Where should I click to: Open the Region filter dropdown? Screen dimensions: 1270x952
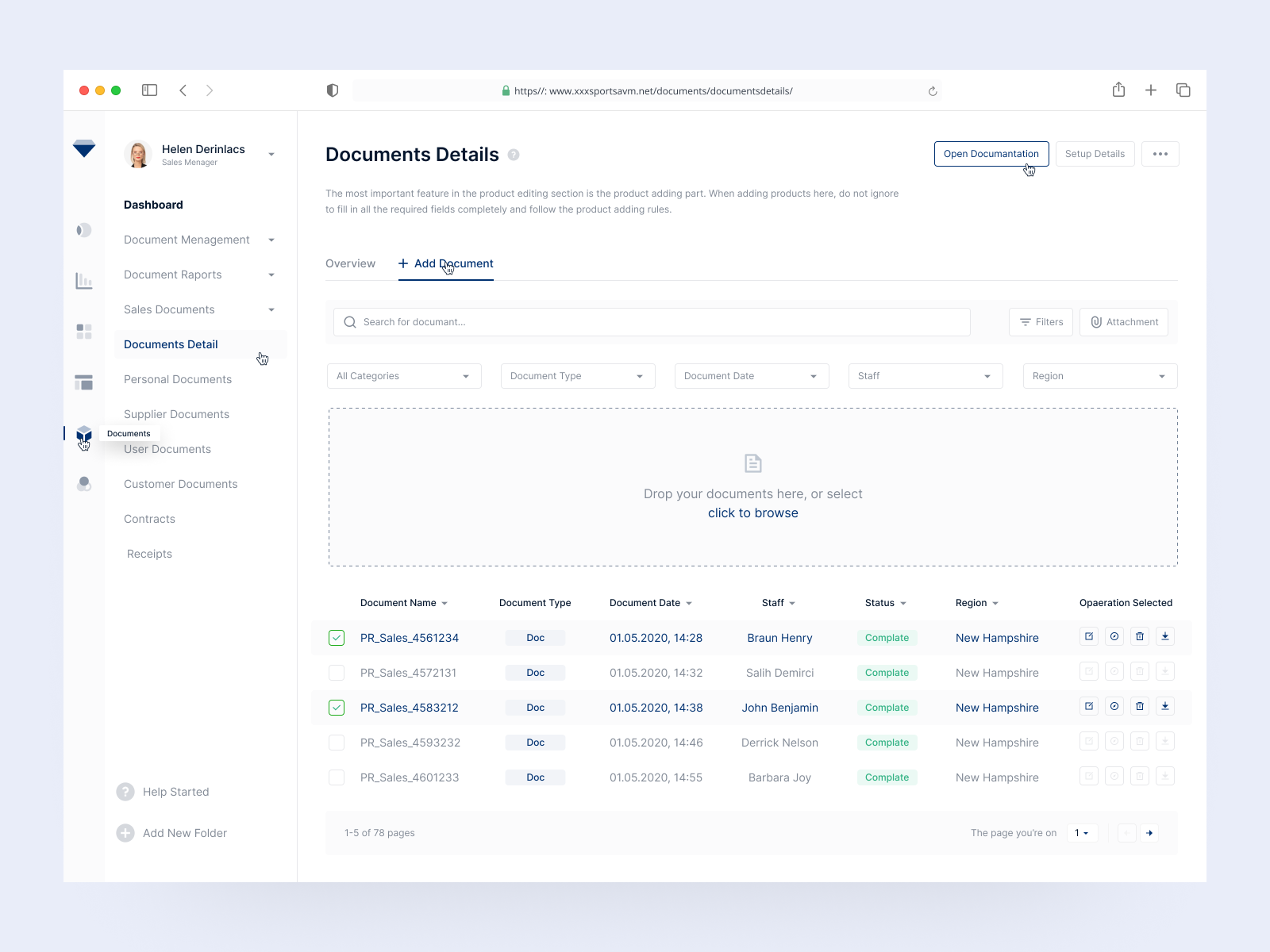point(1099,375)
